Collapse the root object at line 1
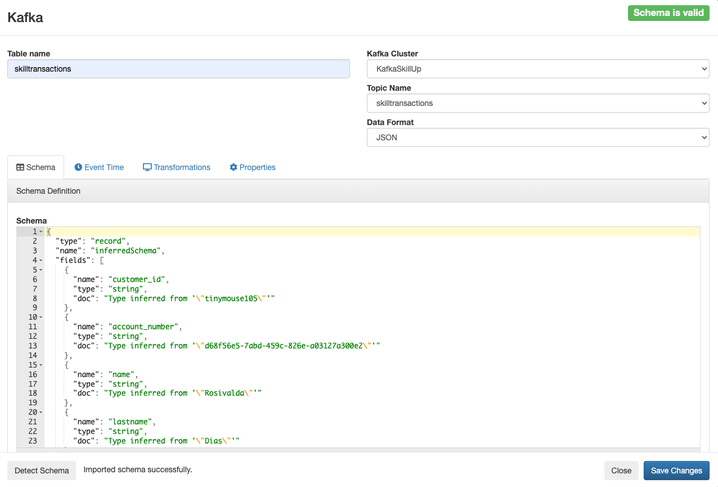Viewport: 718px width, 487px height. coord(41,232)
